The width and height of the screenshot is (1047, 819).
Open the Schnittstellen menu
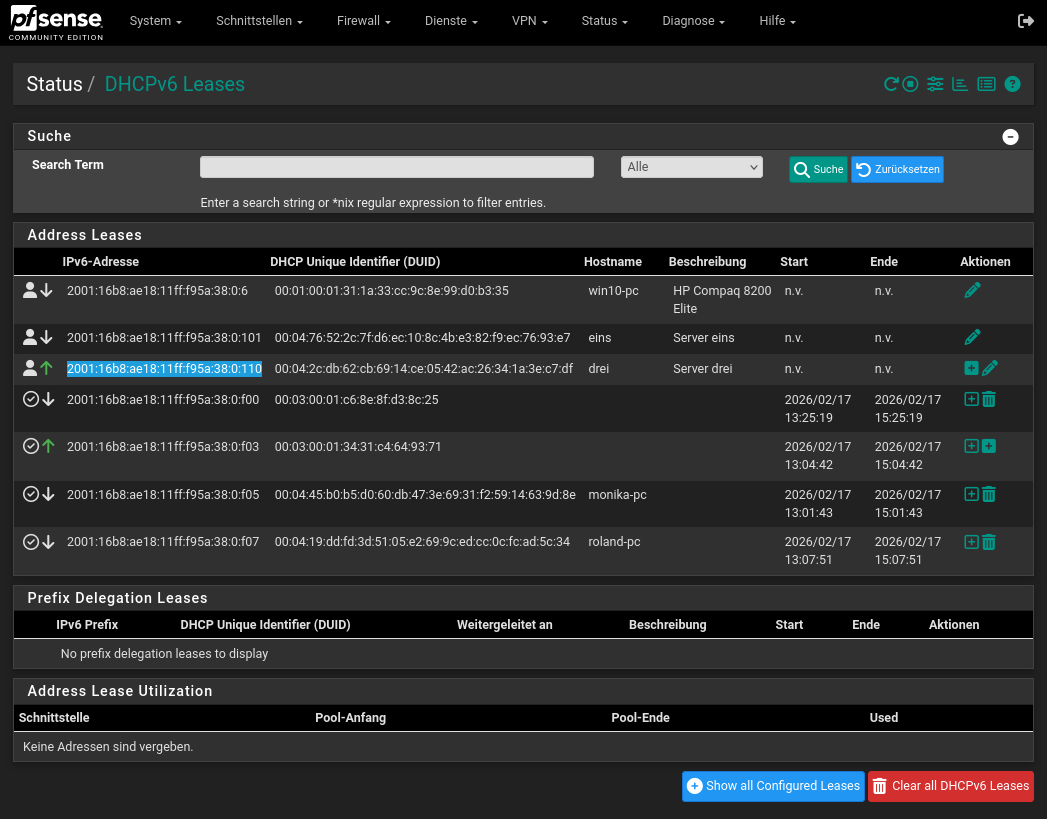[x=259, y=21]
